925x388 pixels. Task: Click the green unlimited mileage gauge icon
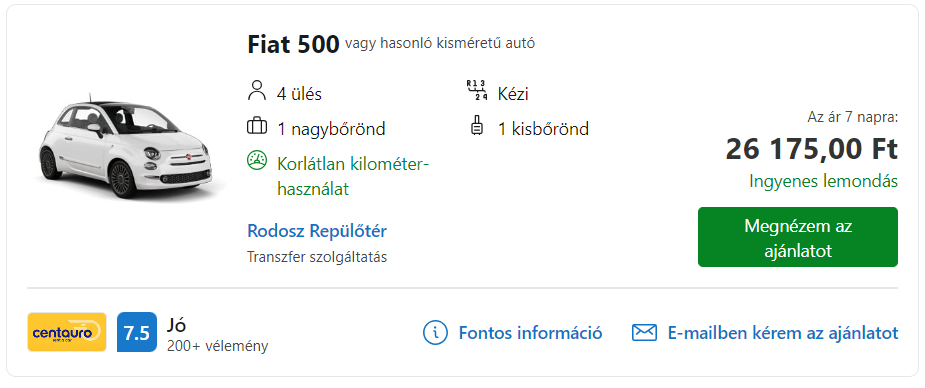(257, 161)
